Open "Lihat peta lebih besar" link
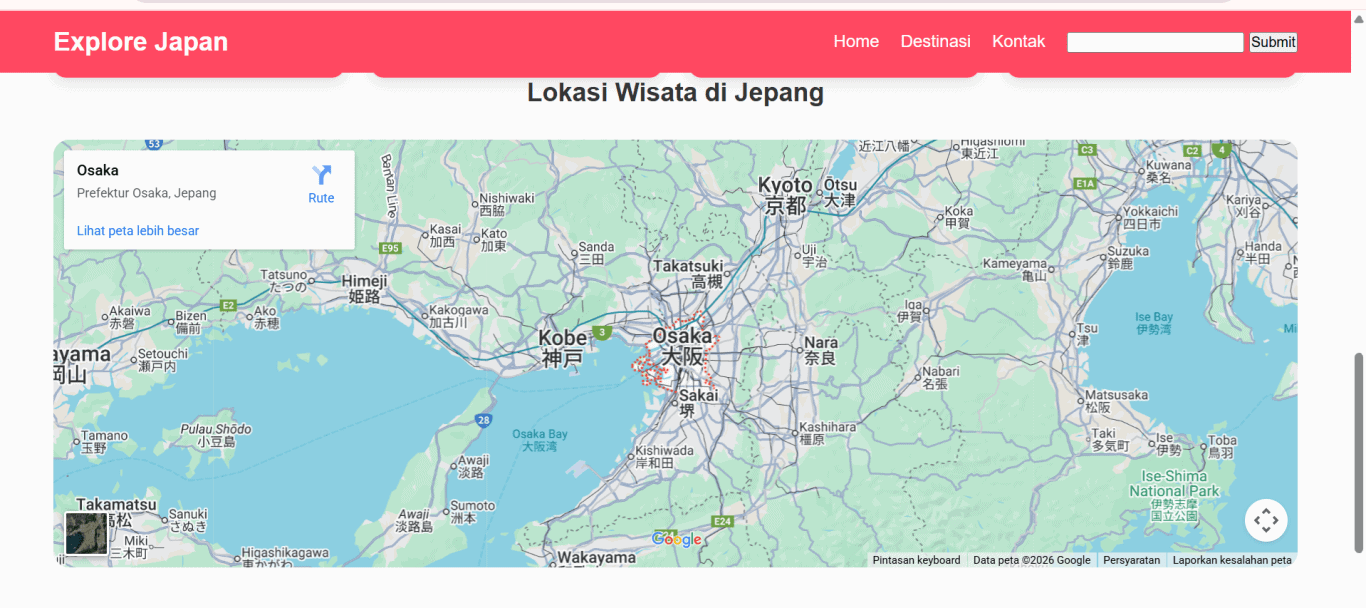 (138, 231)
